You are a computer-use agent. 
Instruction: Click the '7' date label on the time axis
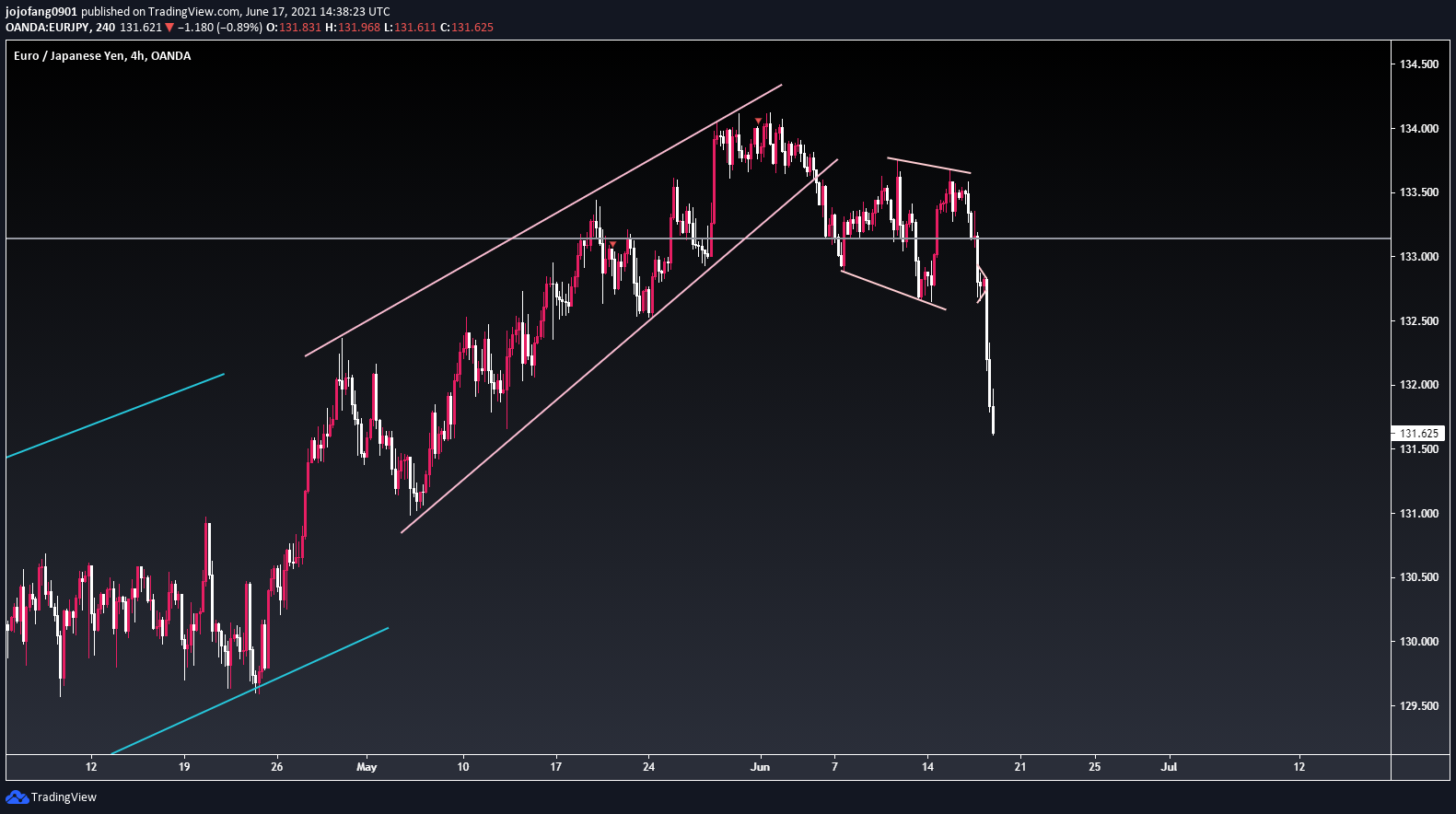(835, 767)
